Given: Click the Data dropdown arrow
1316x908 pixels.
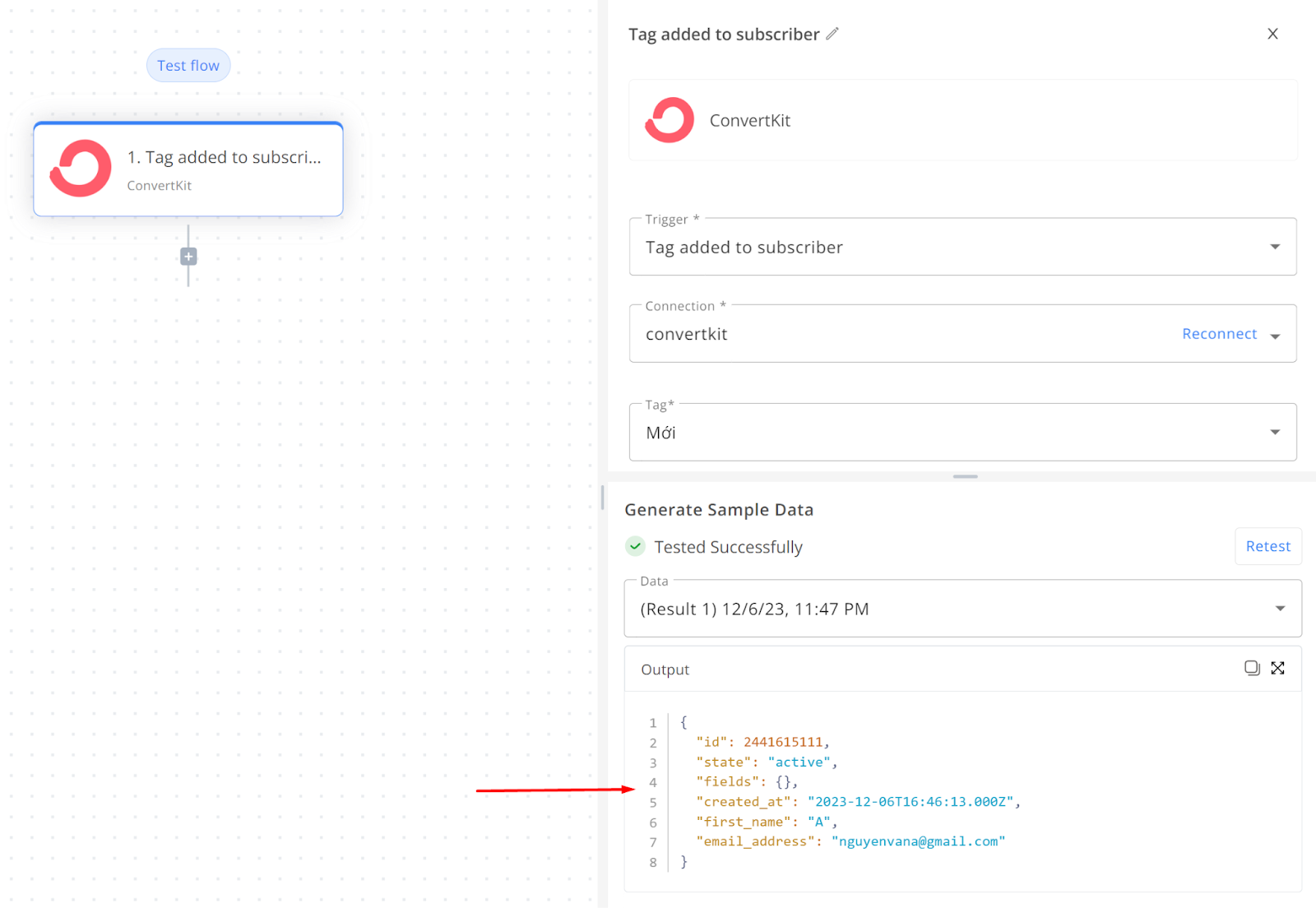Looking at the screenshot, I should click(x=1280, y=609).
